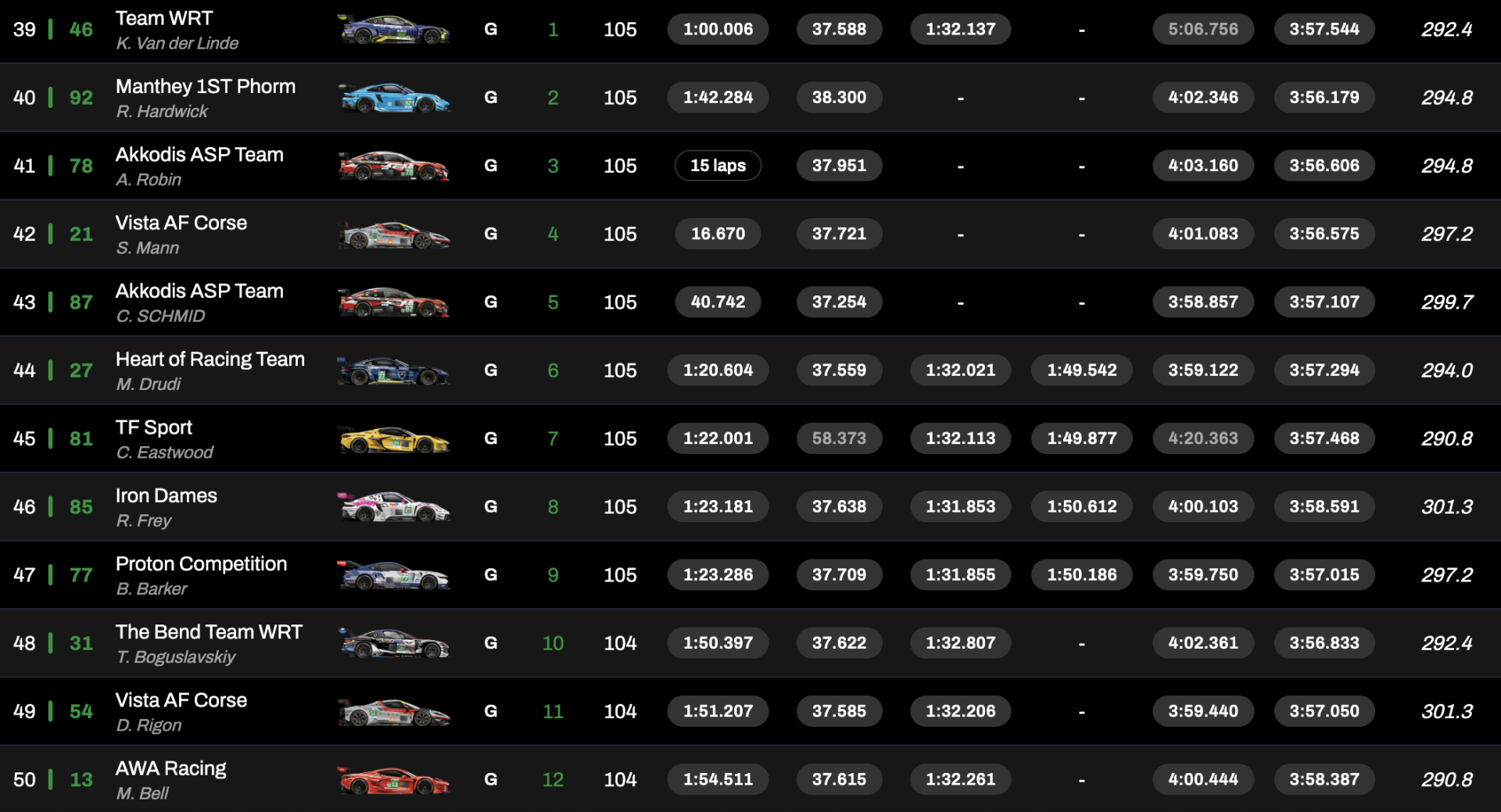This screenshot has width=1501, height=812.
Task: Click car number 54 in green
Action: (81, 711)
